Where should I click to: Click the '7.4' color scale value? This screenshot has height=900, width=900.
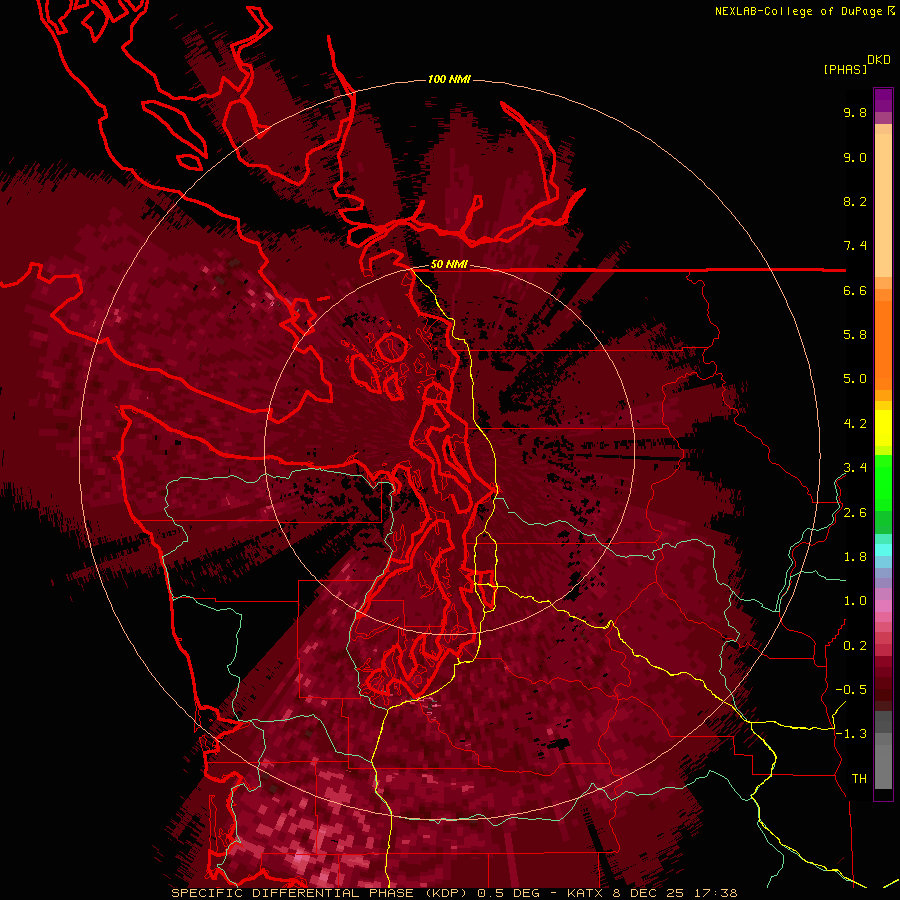855,246
